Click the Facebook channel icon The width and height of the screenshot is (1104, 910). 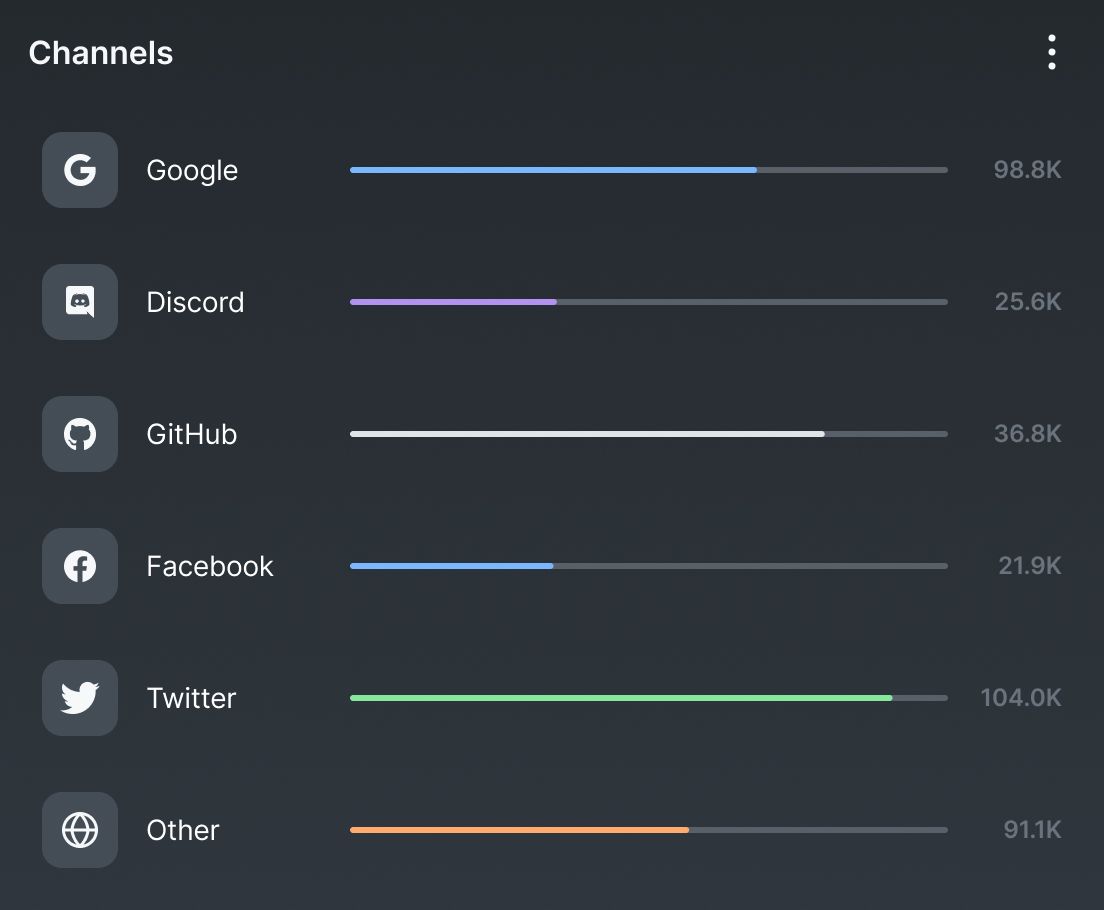tap(80, 566)
